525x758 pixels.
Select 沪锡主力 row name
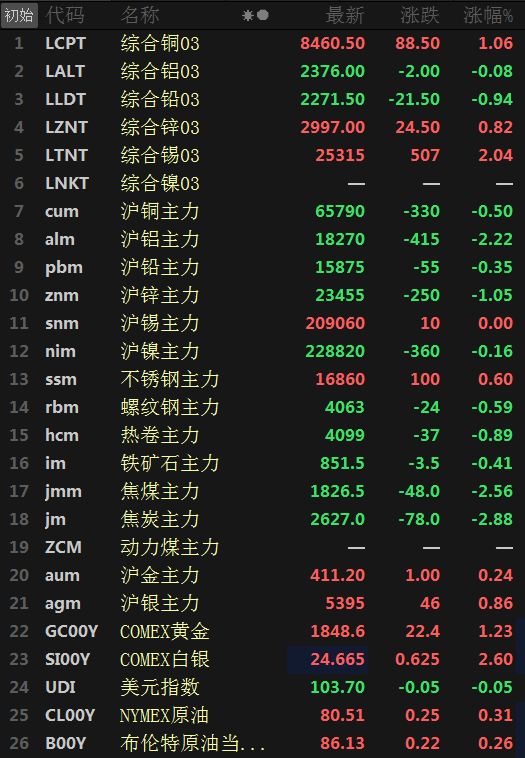(x=160, y=324)
